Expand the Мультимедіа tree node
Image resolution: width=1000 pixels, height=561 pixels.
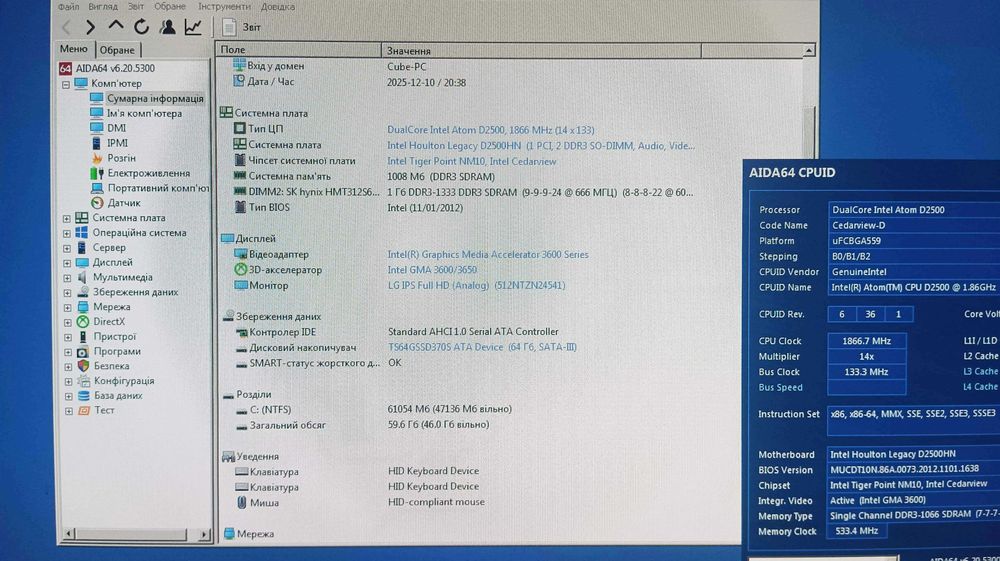click(68, 278)
